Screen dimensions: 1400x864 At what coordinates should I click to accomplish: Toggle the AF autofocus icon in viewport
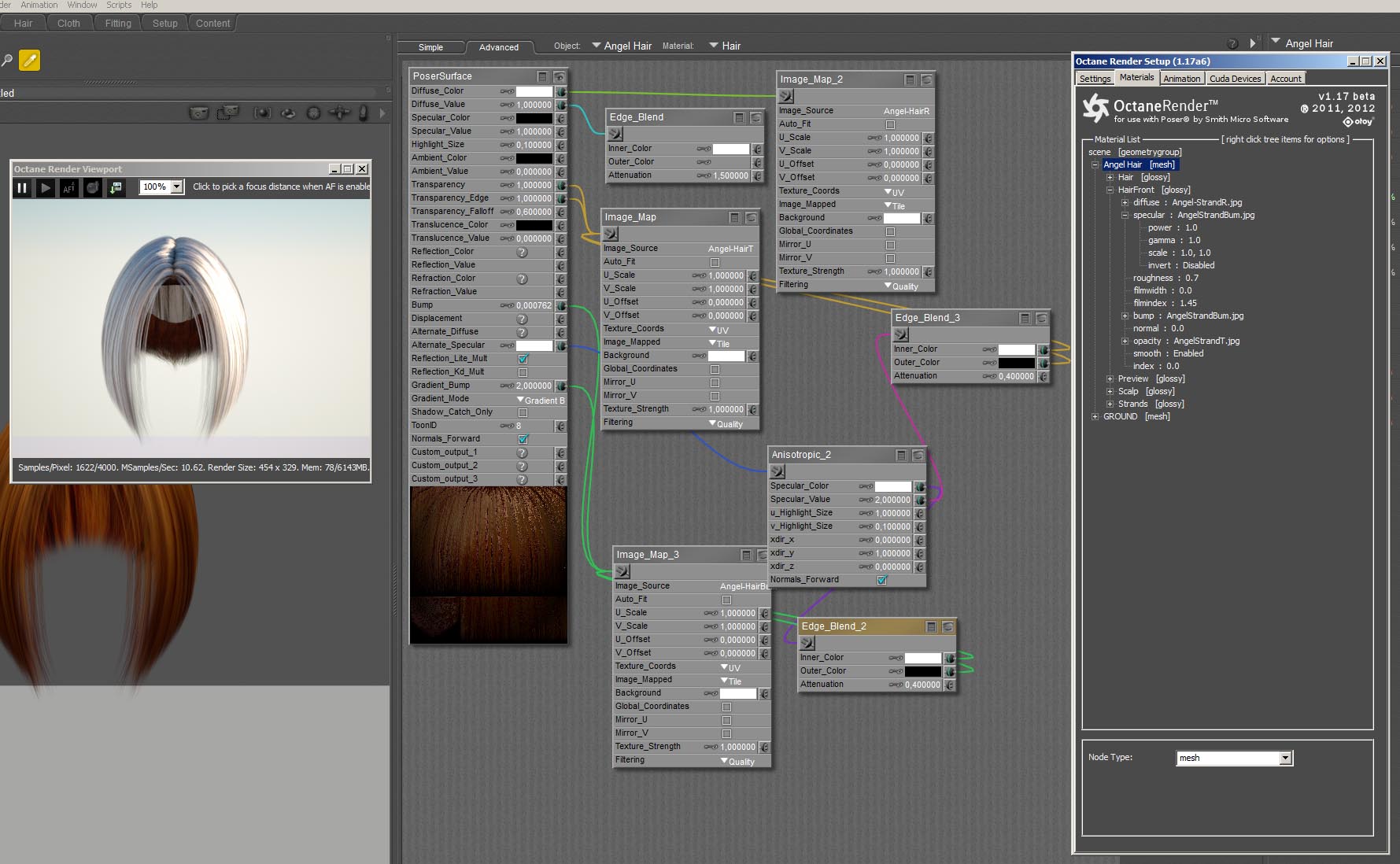(69, 187)
